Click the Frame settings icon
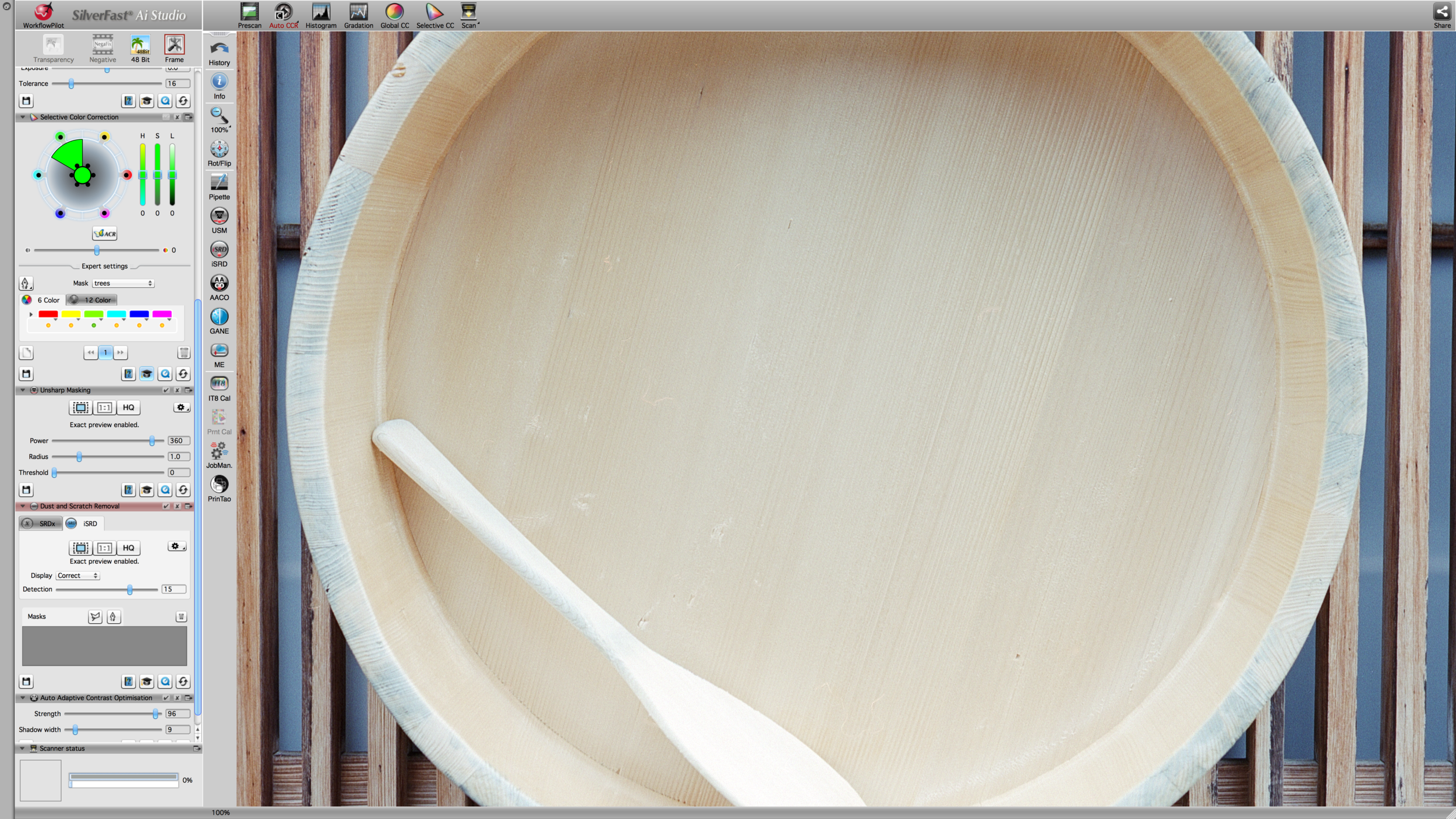This screenshot has height=819, width=1456. coord(174,48)
